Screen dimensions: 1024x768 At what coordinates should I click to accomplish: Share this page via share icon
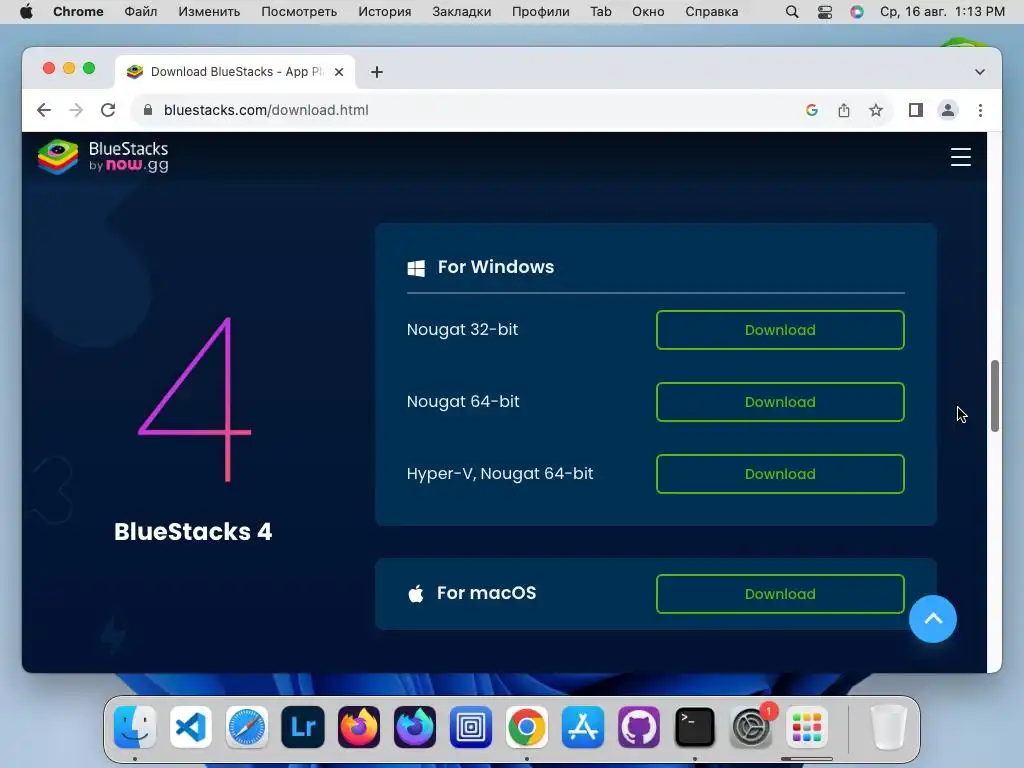click(x=844, y=110)
